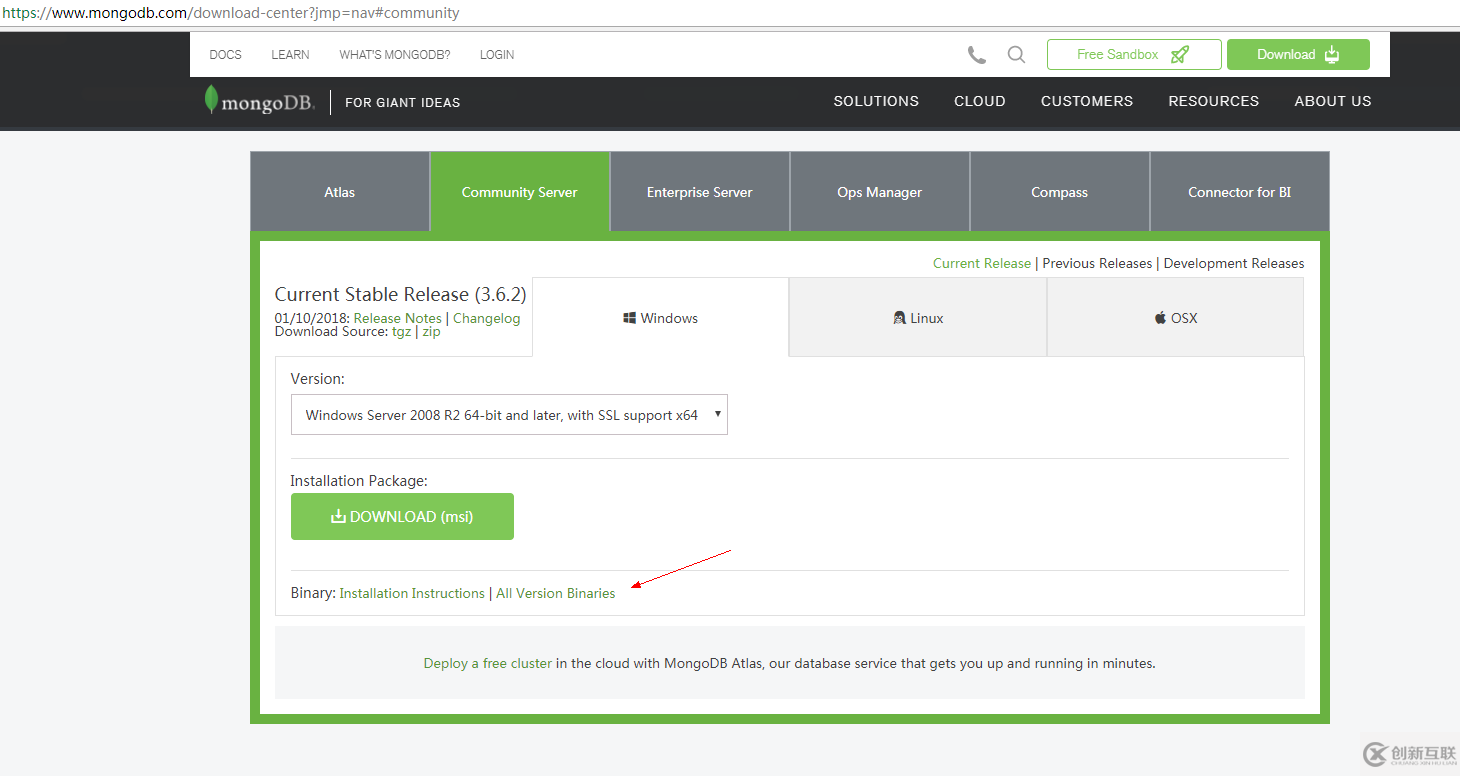This screenshot has width=1460, height=776.
Task: Open the Release Notes link
Action: (398, 318)
